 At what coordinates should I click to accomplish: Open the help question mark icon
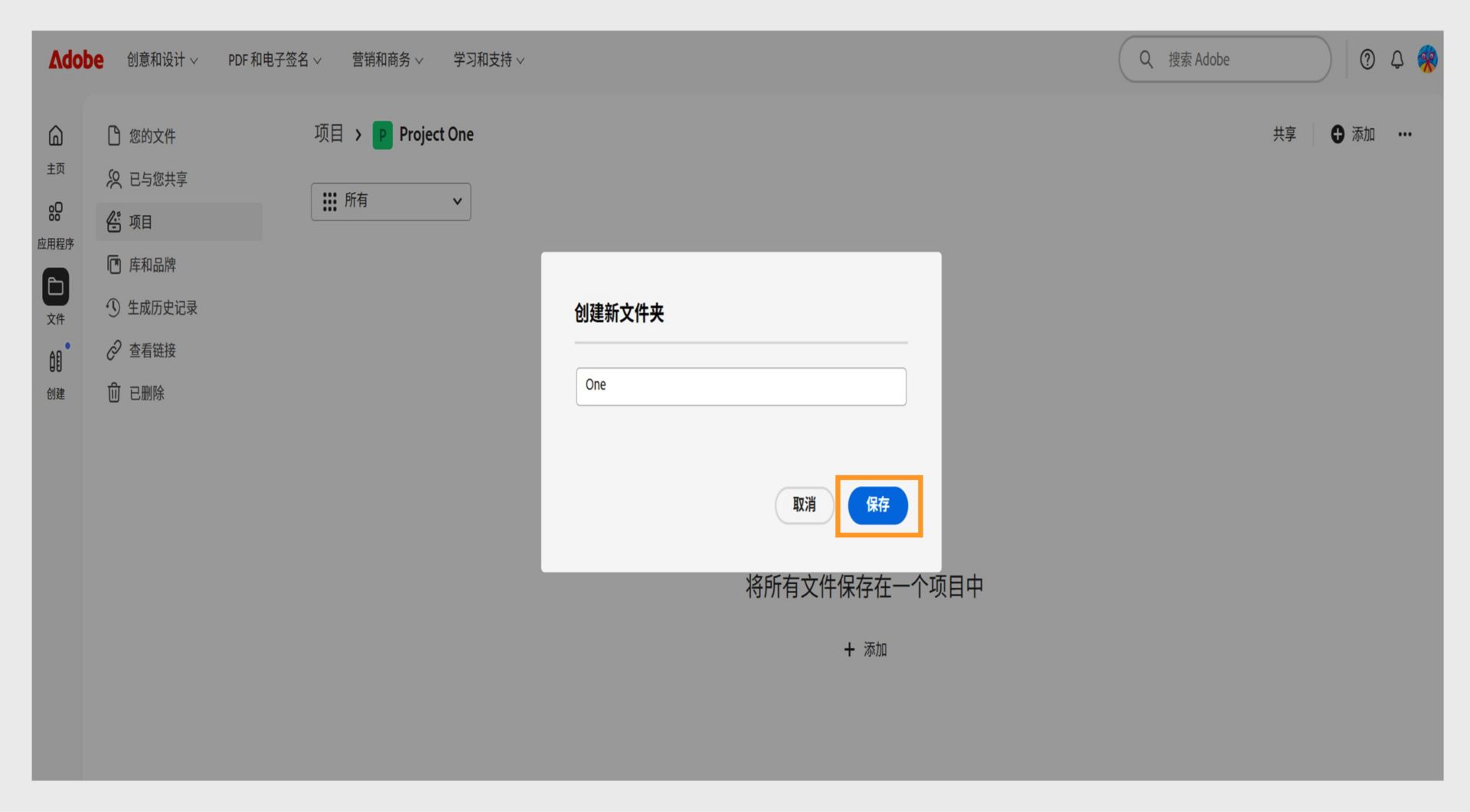tap(1367, 59)
